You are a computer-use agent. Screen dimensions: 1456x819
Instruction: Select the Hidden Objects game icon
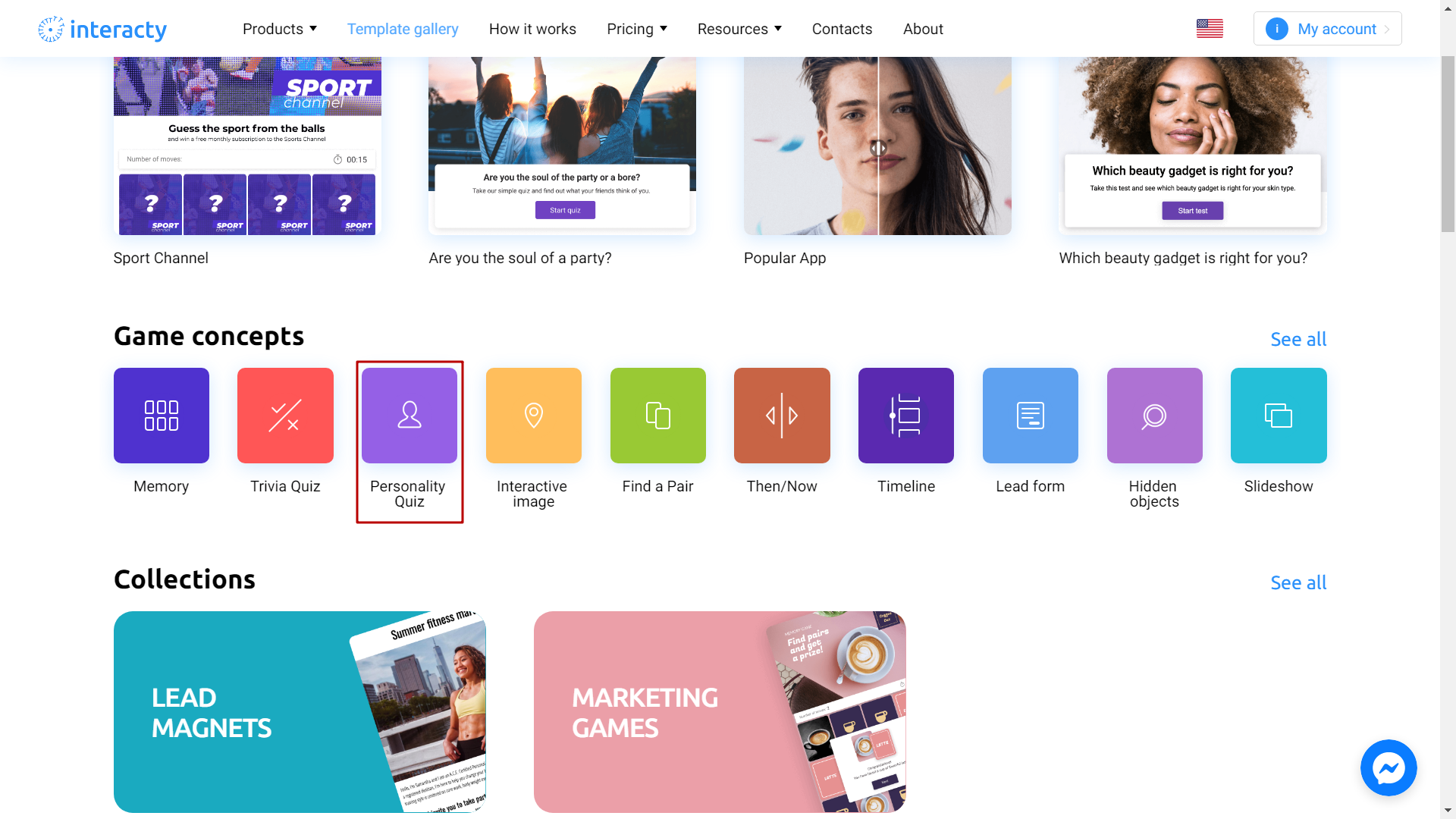(x=1154, y=415)
